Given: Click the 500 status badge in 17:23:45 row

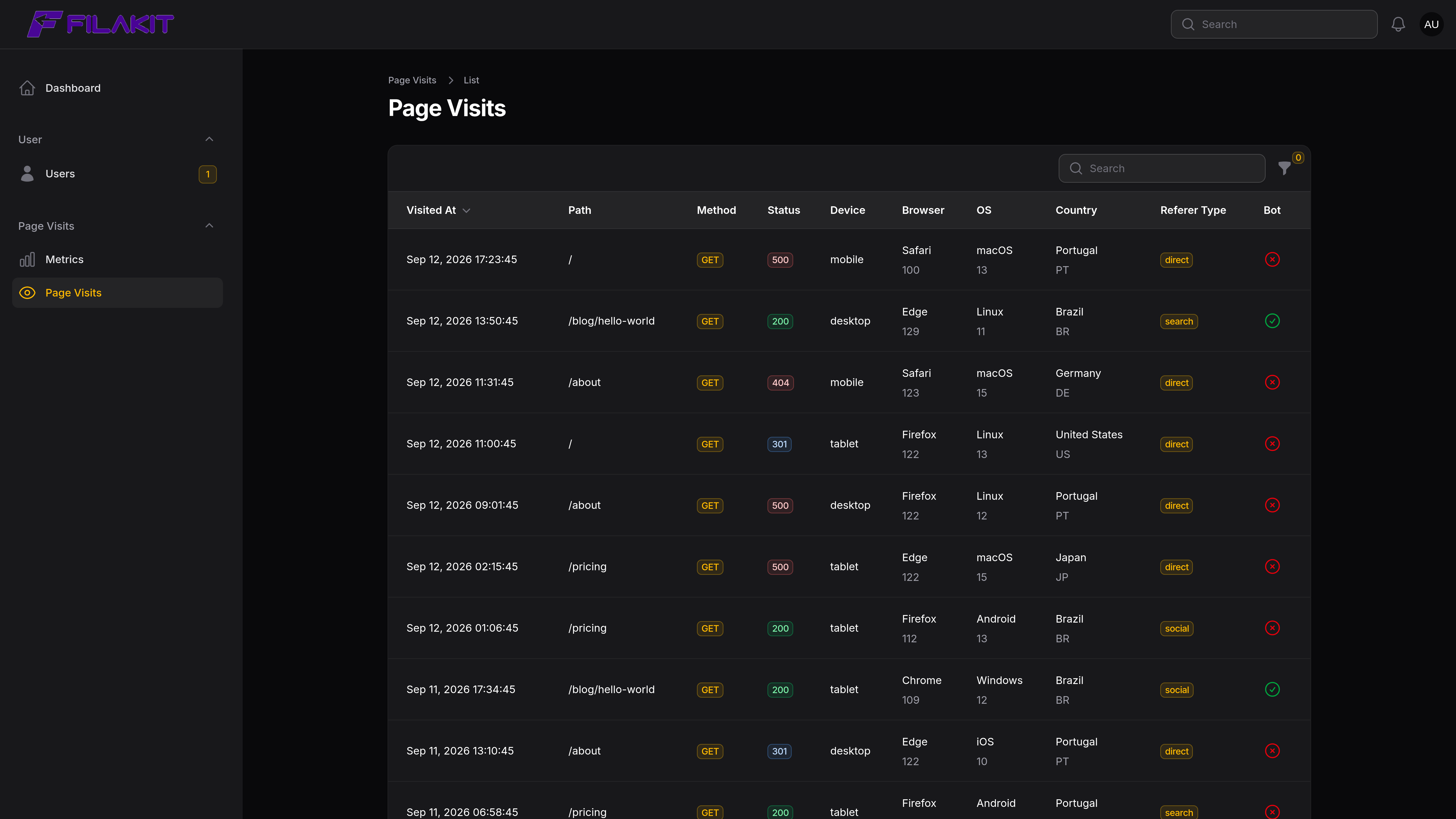Looking at the screenshot, I should point(780,260).
